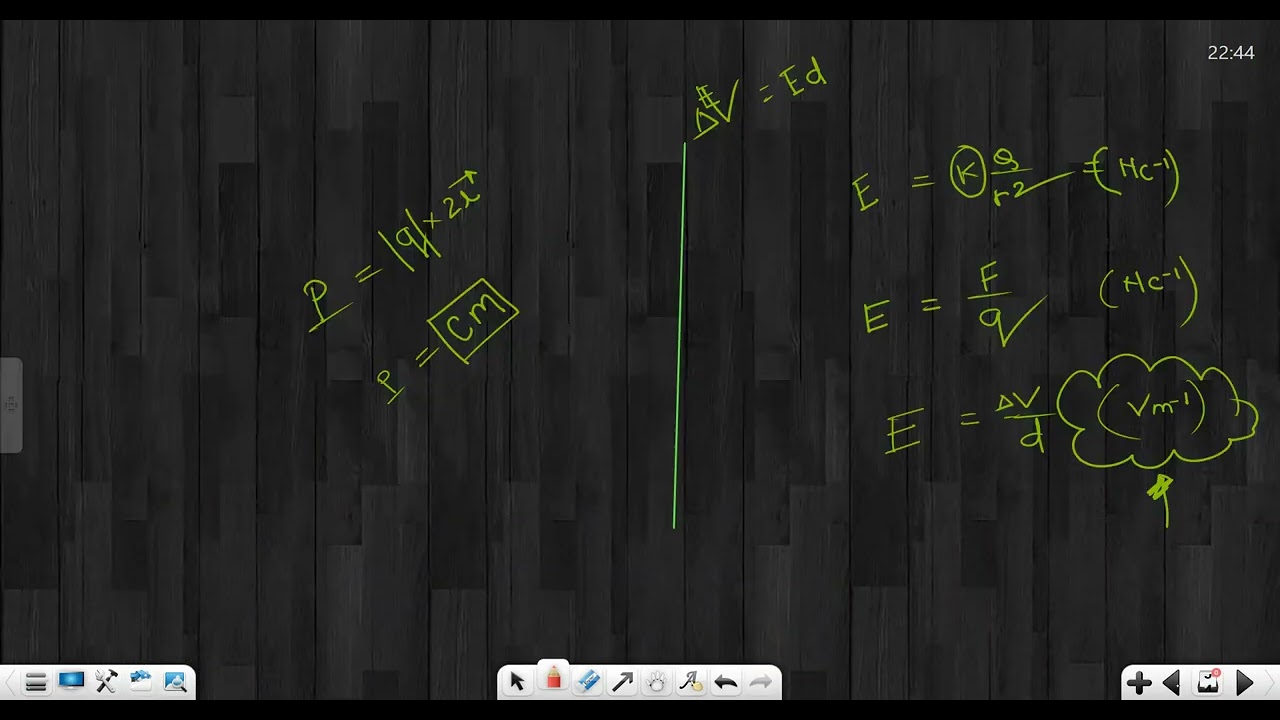
Task: Click the desktop monitor icon
Action: click(x=71, y=682)
